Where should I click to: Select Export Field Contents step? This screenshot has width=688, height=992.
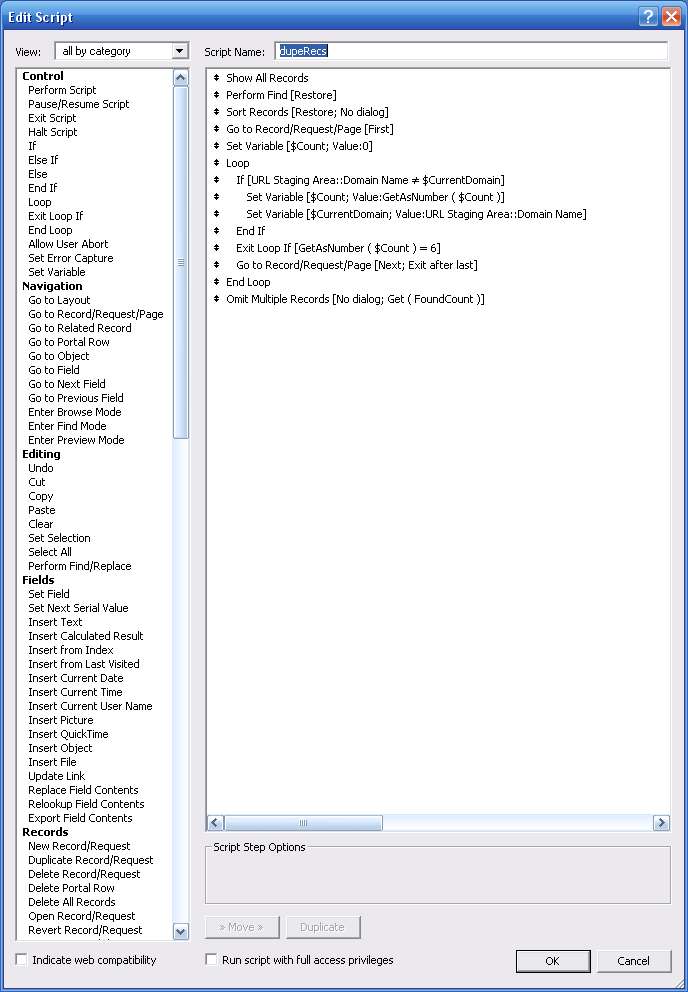pos(80,817)
